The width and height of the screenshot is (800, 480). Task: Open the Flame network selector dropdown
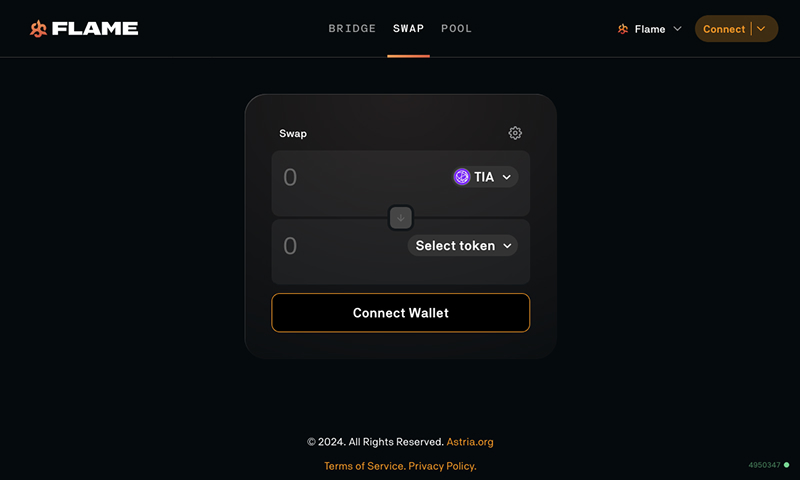click(649, 29)
